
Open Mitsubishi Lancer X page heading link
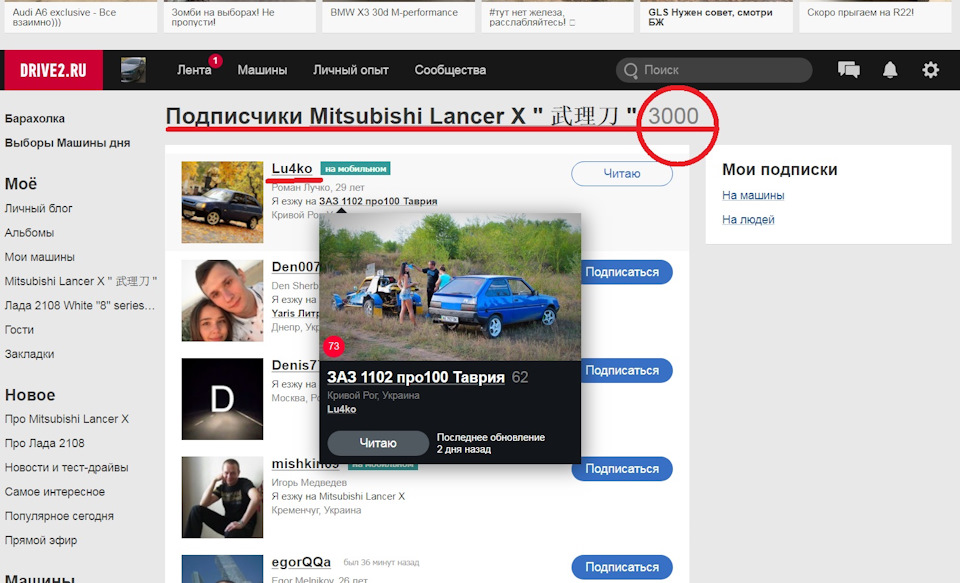473,116
